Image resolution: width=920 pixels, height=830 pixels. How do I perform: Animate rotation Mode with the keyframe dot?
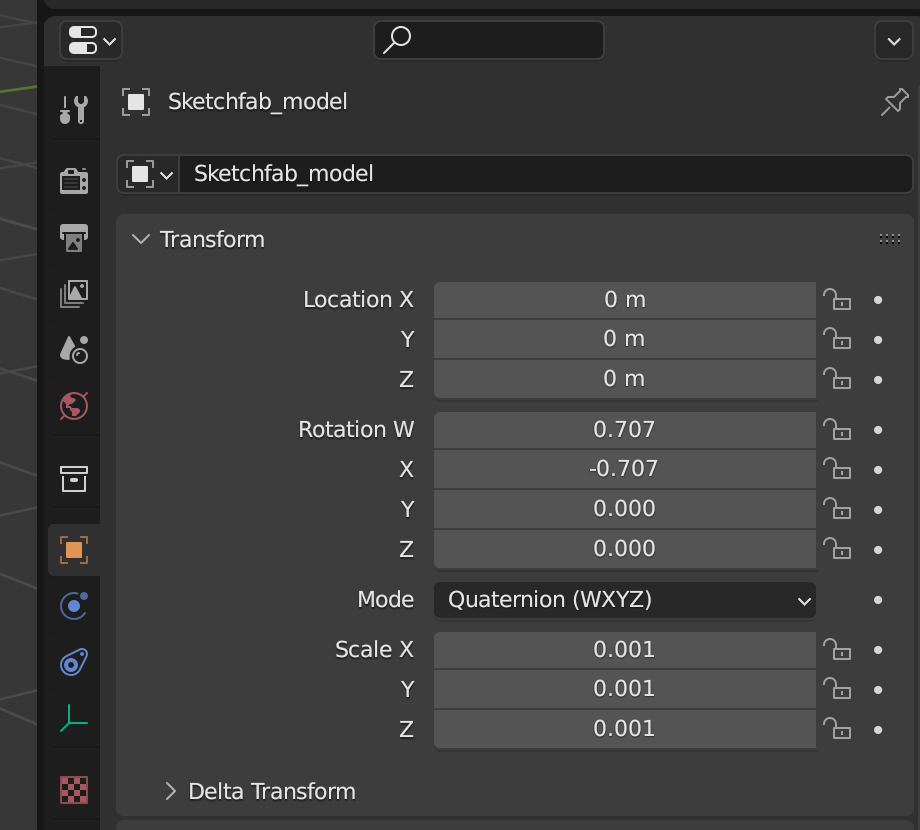tap(878, 600)
